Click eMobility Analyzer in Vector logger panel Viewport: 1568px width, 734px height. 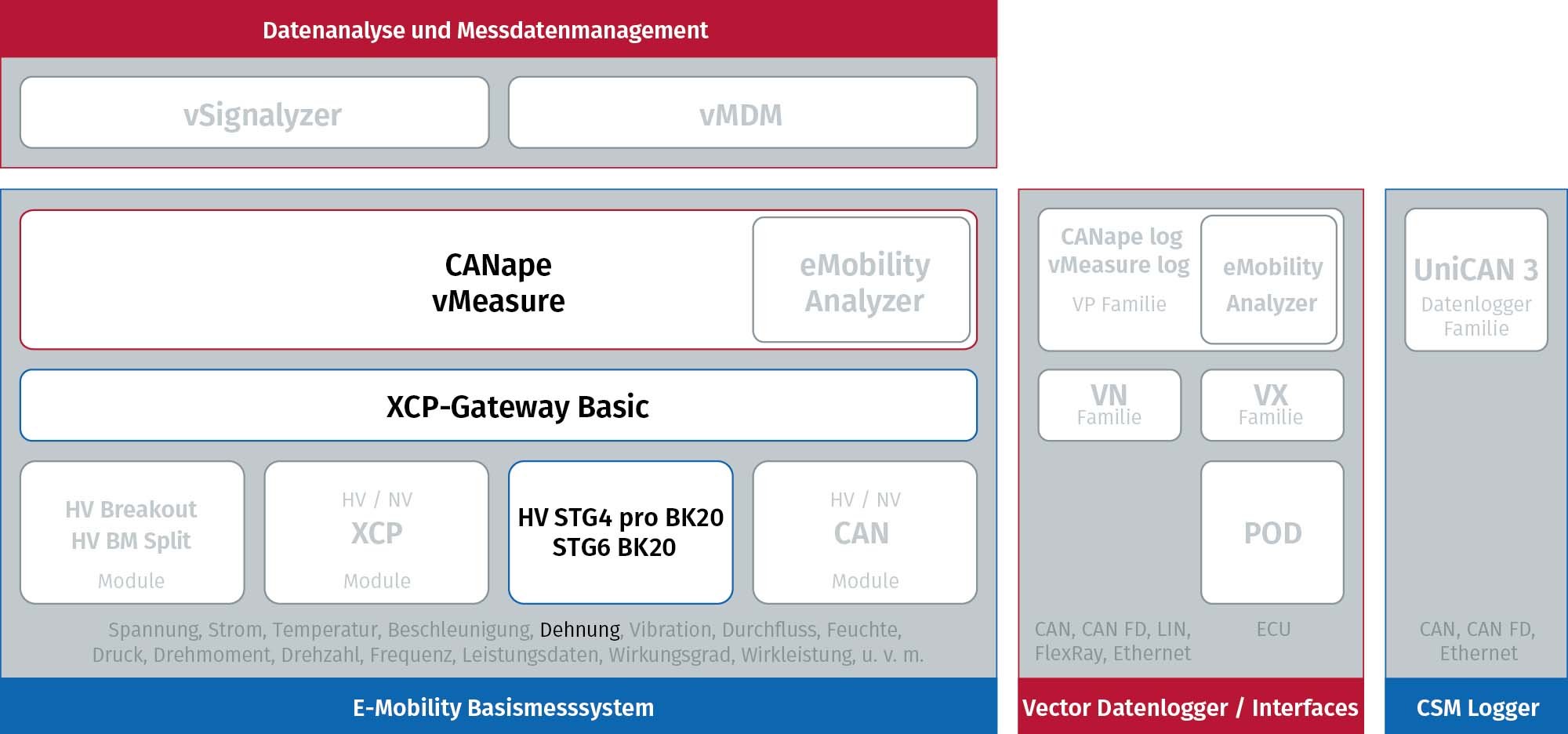click(1269, 280)
